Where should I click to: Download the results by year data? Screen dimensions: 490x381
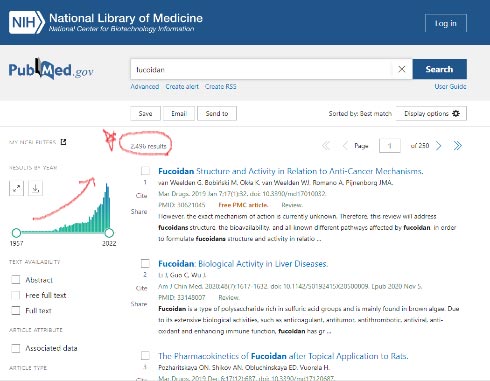coord(35,189)
